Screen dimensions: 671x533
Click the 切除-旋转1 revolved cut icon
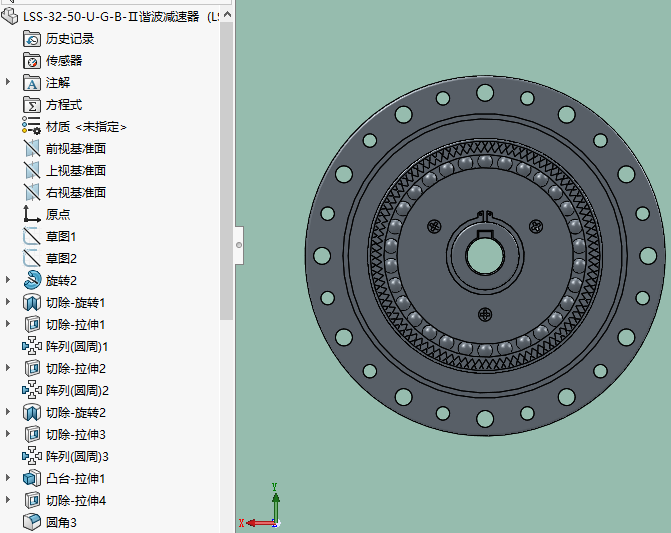(x=32, y=302)
